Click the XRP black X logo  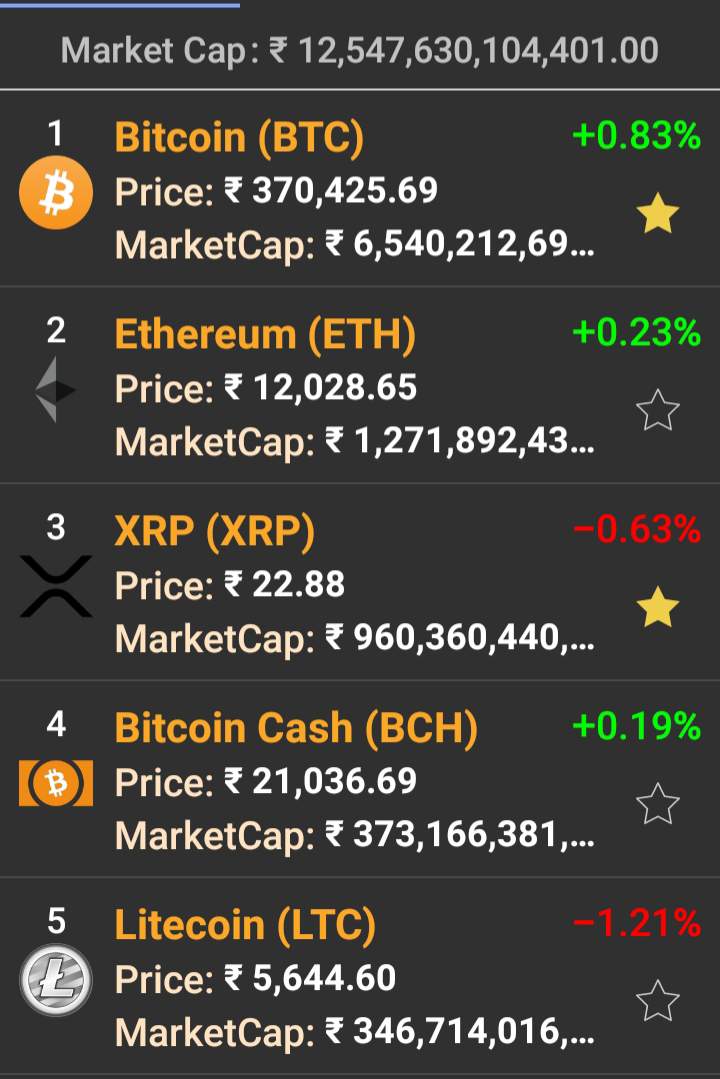(x=56, y=586)
